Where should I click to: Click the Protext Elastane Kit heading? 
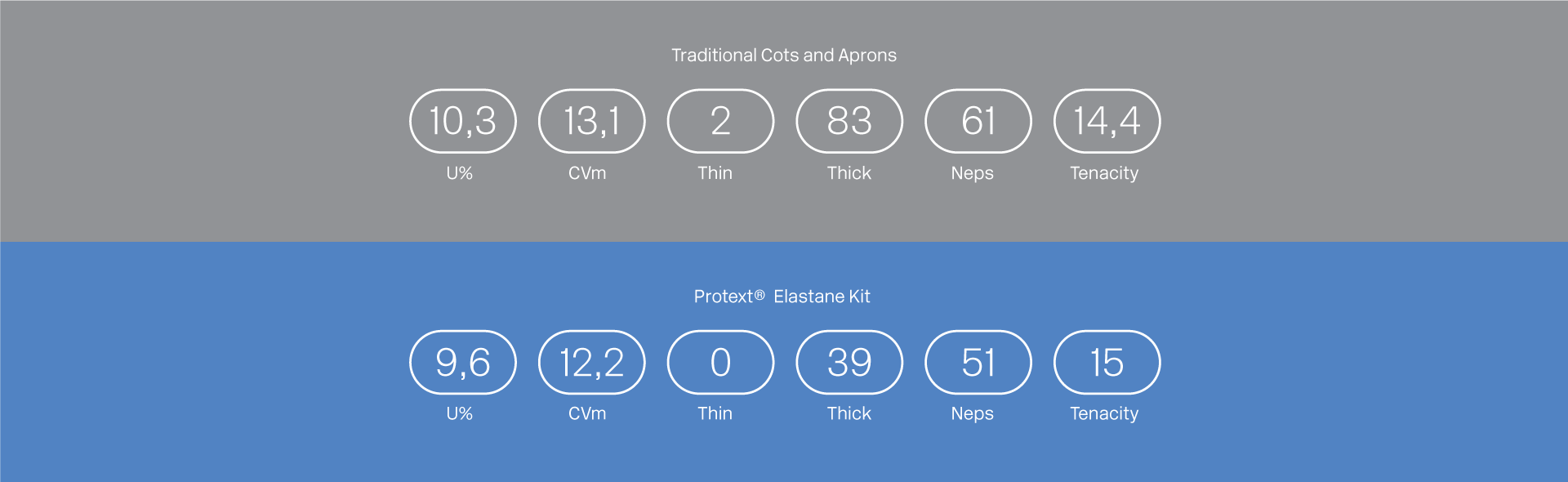[782, 297]
